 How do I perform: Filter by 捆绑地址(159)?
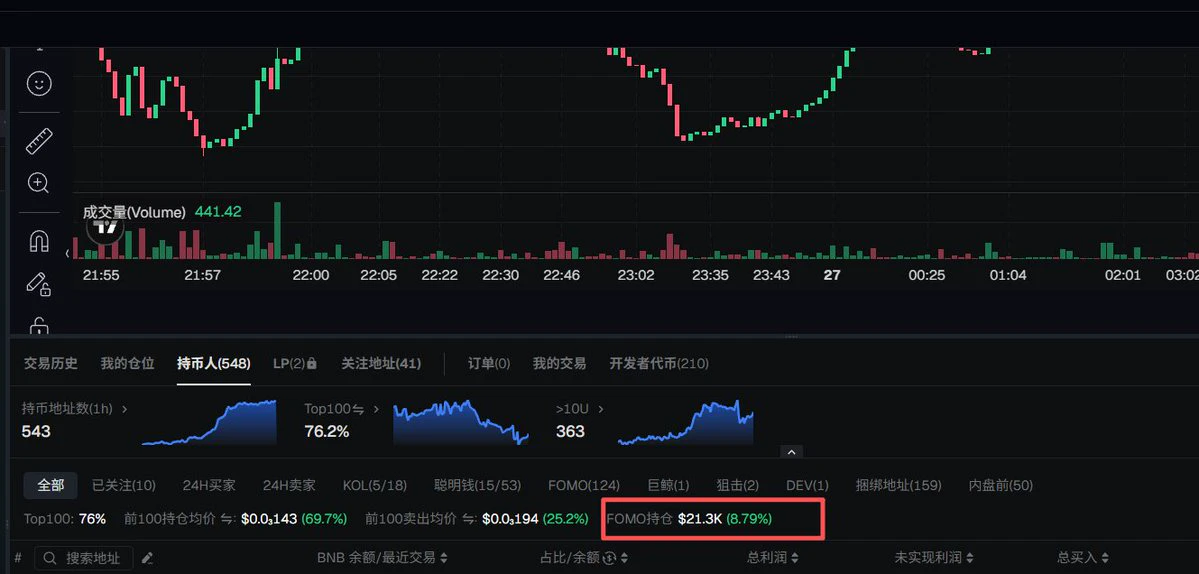pos(898,485)
